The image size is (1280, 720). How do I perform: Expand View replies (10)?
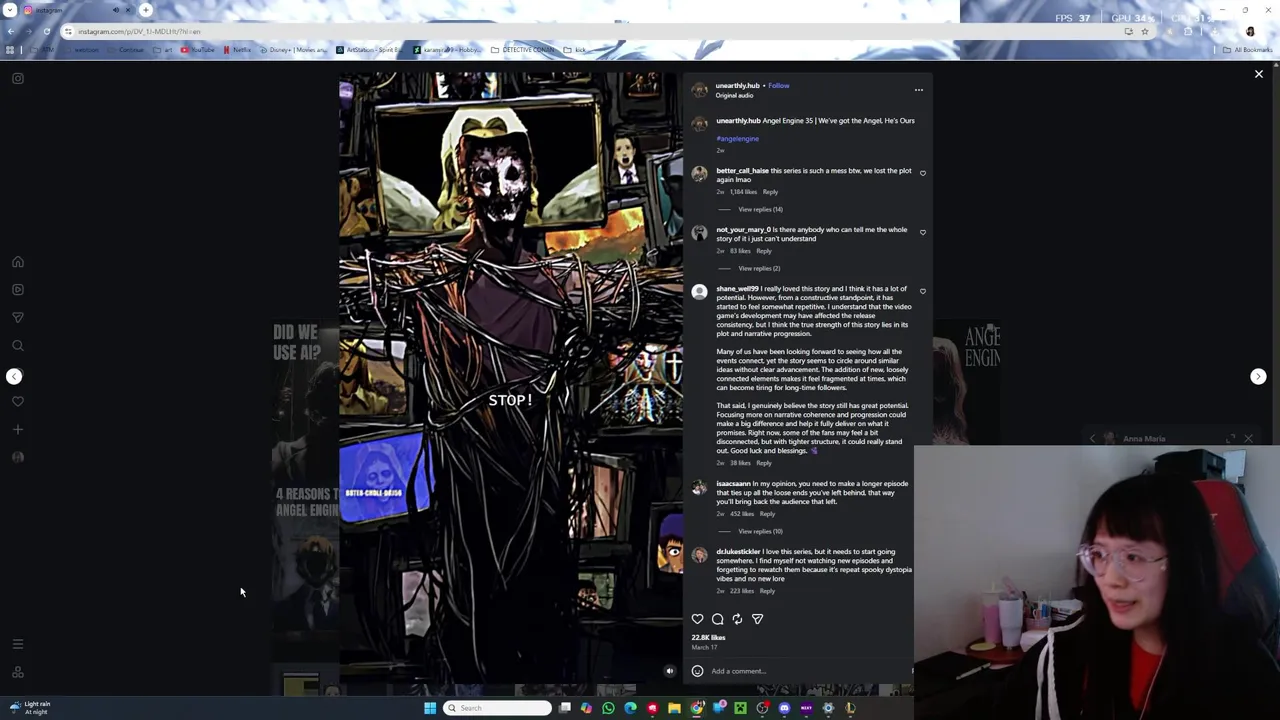coord(760,532)
